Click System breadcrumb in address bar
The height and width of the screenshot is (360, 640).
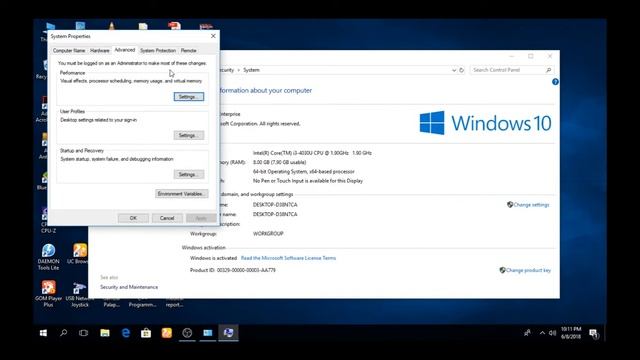coord(251,70)
